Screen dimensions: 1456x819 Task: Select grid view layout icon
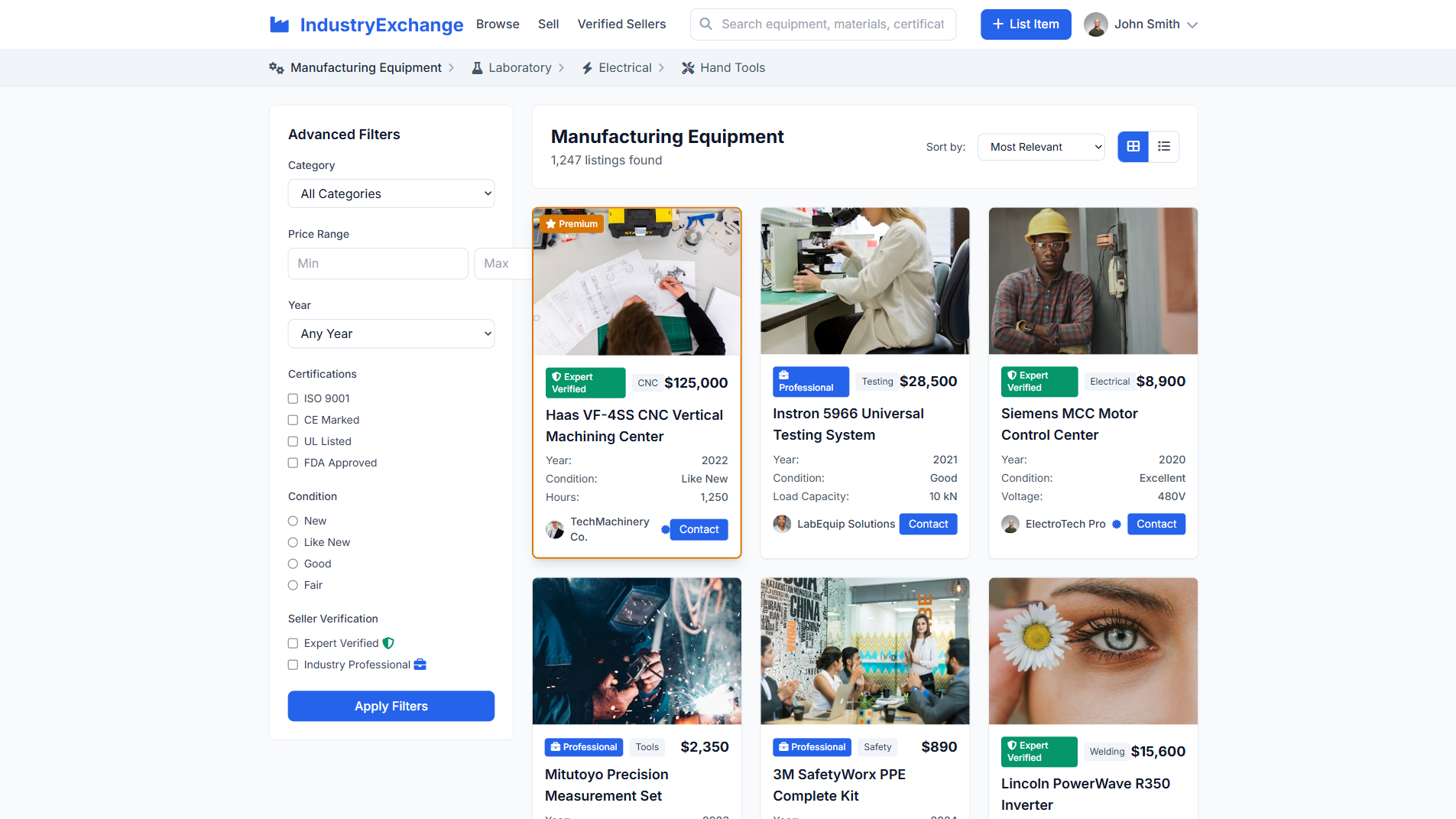tap(1133, 146)
